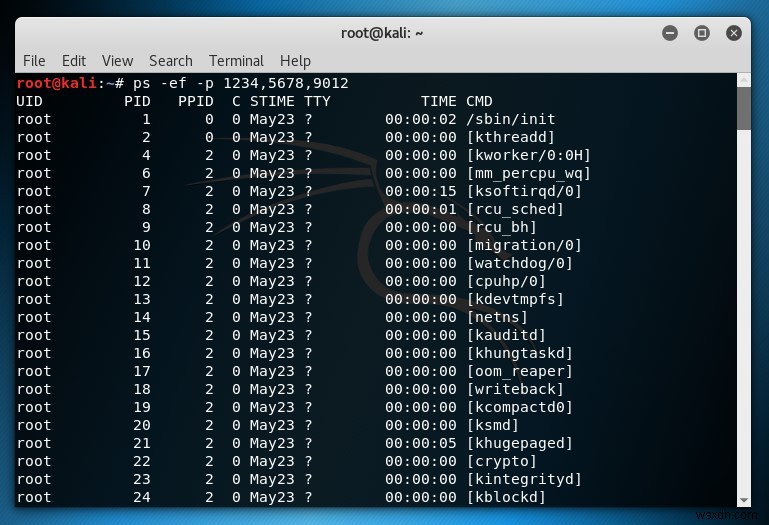Click '[writeback]' process name
The image size is (769, 525).
pyautogui.click(x=515, y=389)
